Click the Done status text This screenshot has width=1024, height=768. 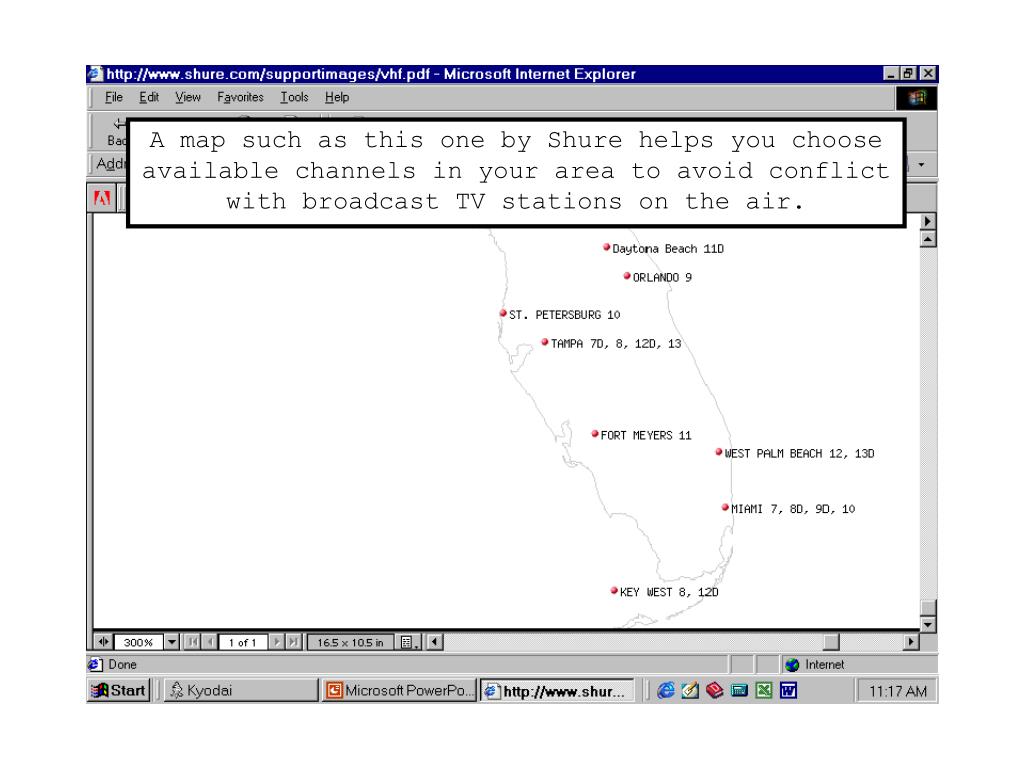[122, 664]
